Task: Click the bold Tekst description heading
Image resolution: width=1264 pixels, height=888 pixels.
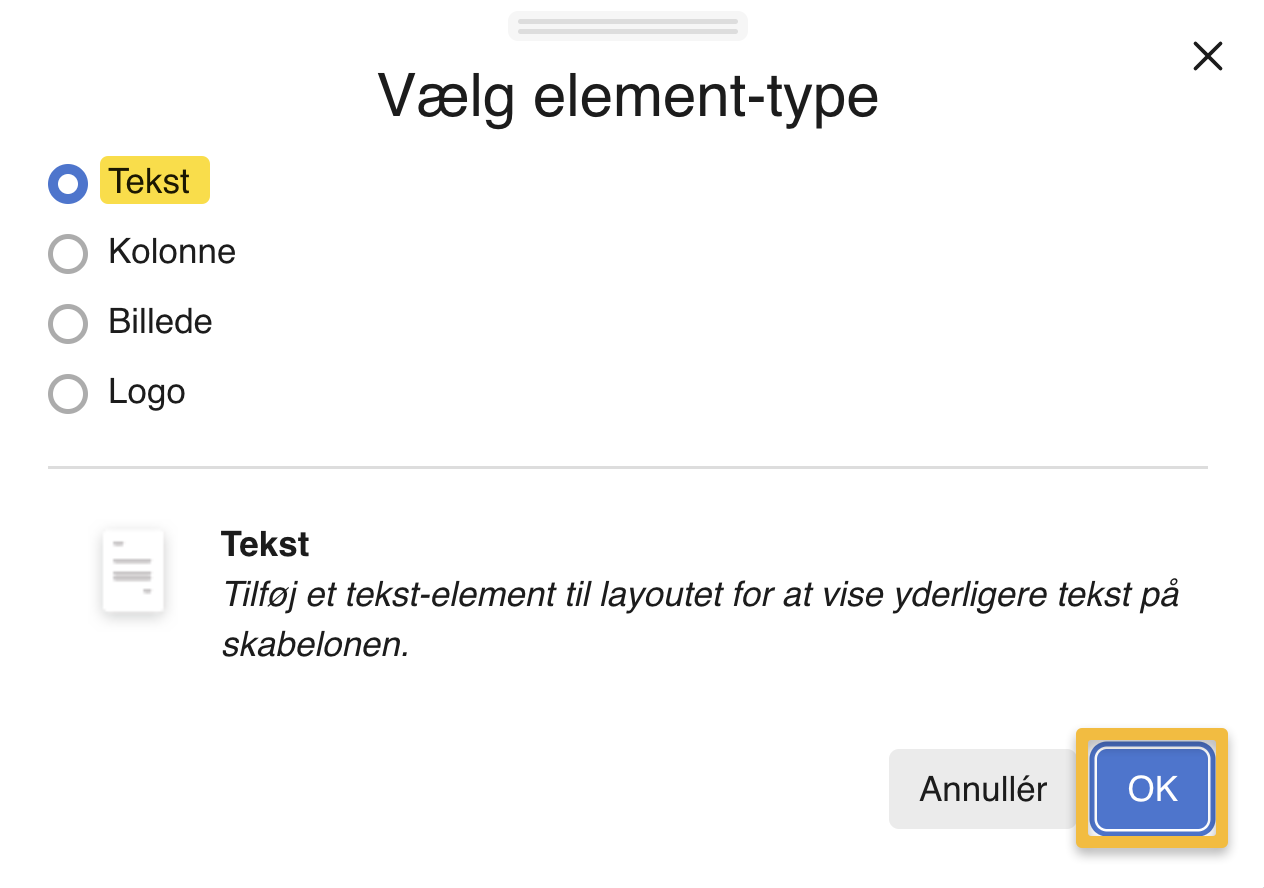Action: [265, 543]
